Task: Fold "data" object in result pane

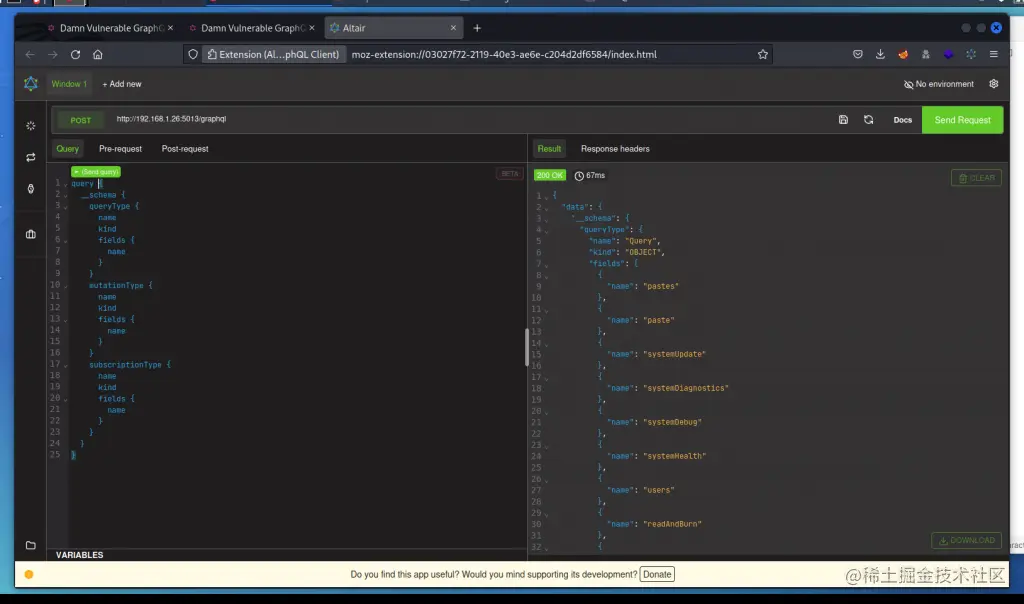Action: point(547,208)
